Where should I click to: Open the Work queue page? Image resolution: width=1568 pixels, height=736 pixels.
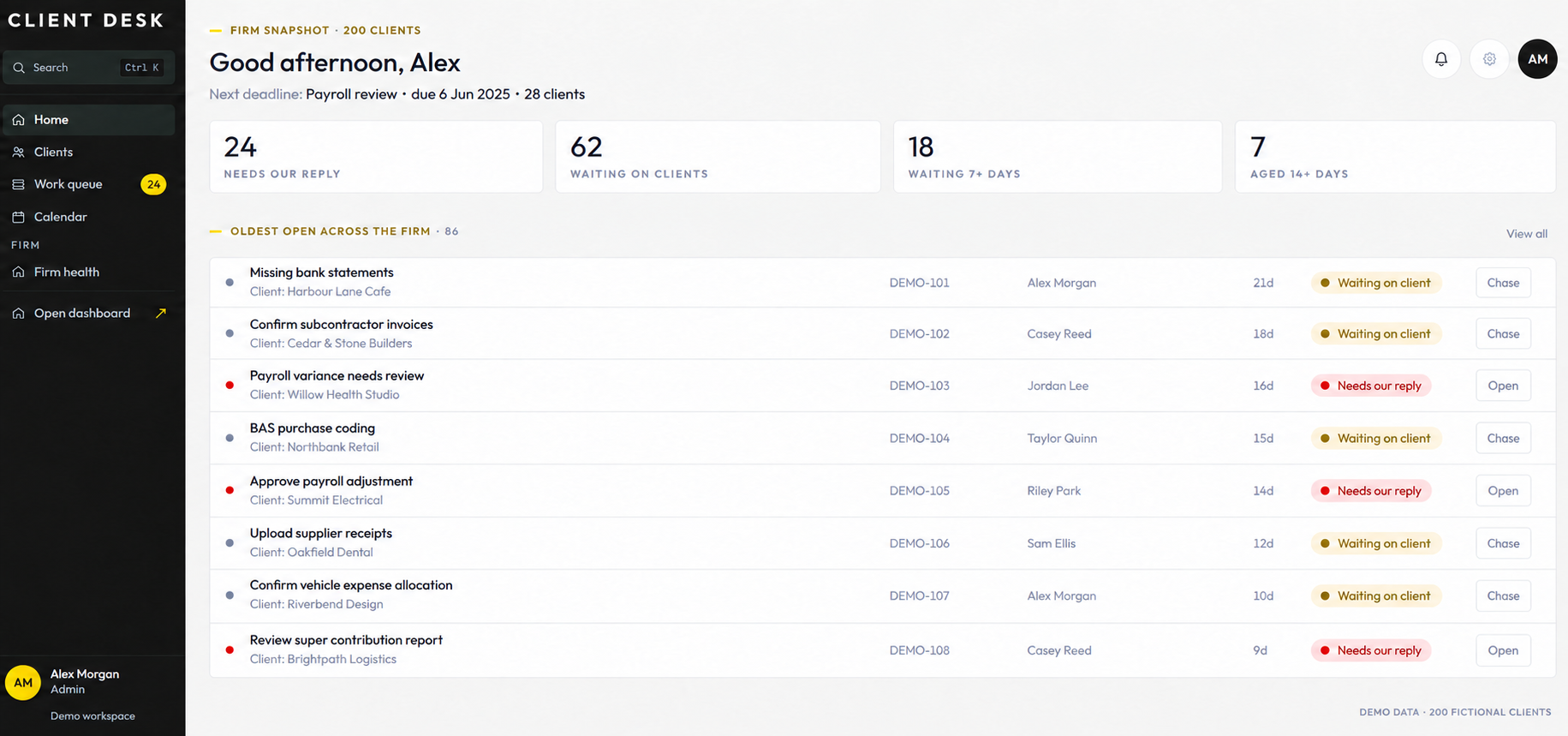[89, 184]
